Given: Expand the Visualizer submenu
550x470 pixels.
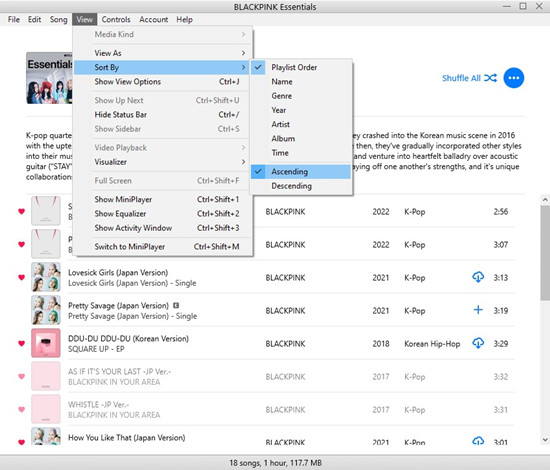Looking at the screenshot, I should click(x=163, y=162).
